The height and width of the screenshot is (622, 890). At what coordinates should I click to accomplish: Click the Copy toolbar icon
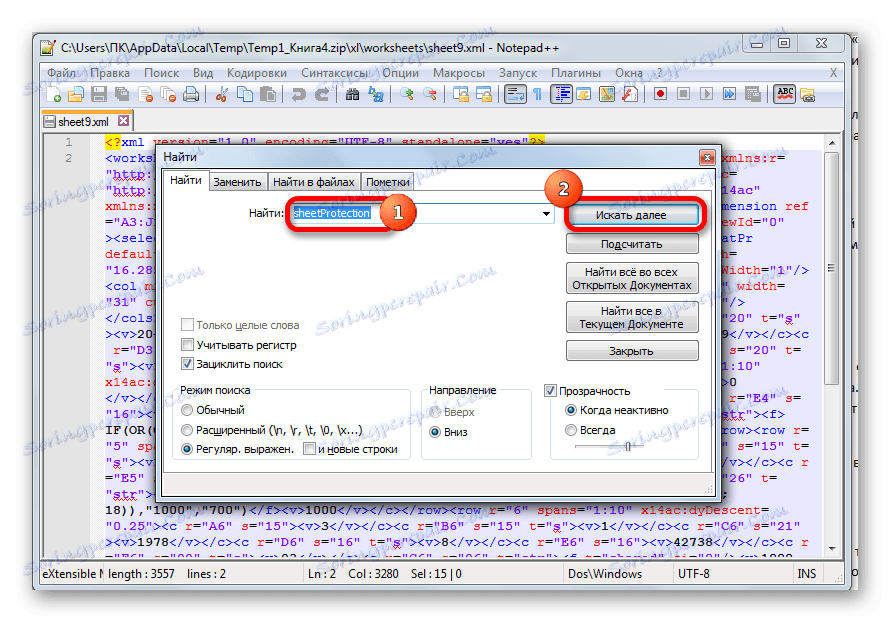click(x=245, y=95)
